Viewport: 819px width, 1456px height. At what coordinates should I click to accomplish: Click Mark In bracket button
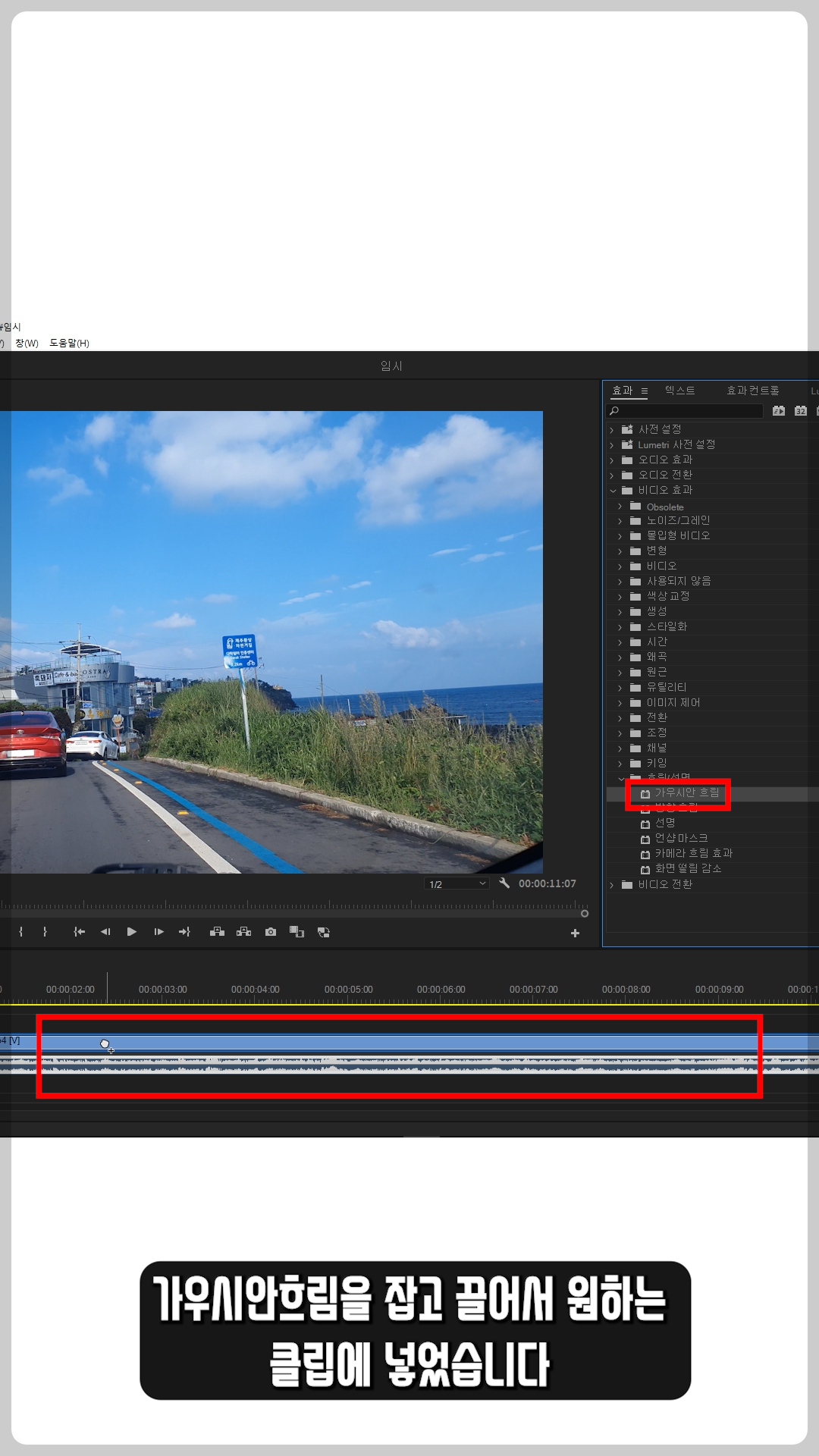pyautogui.click(x=20, y=932)
